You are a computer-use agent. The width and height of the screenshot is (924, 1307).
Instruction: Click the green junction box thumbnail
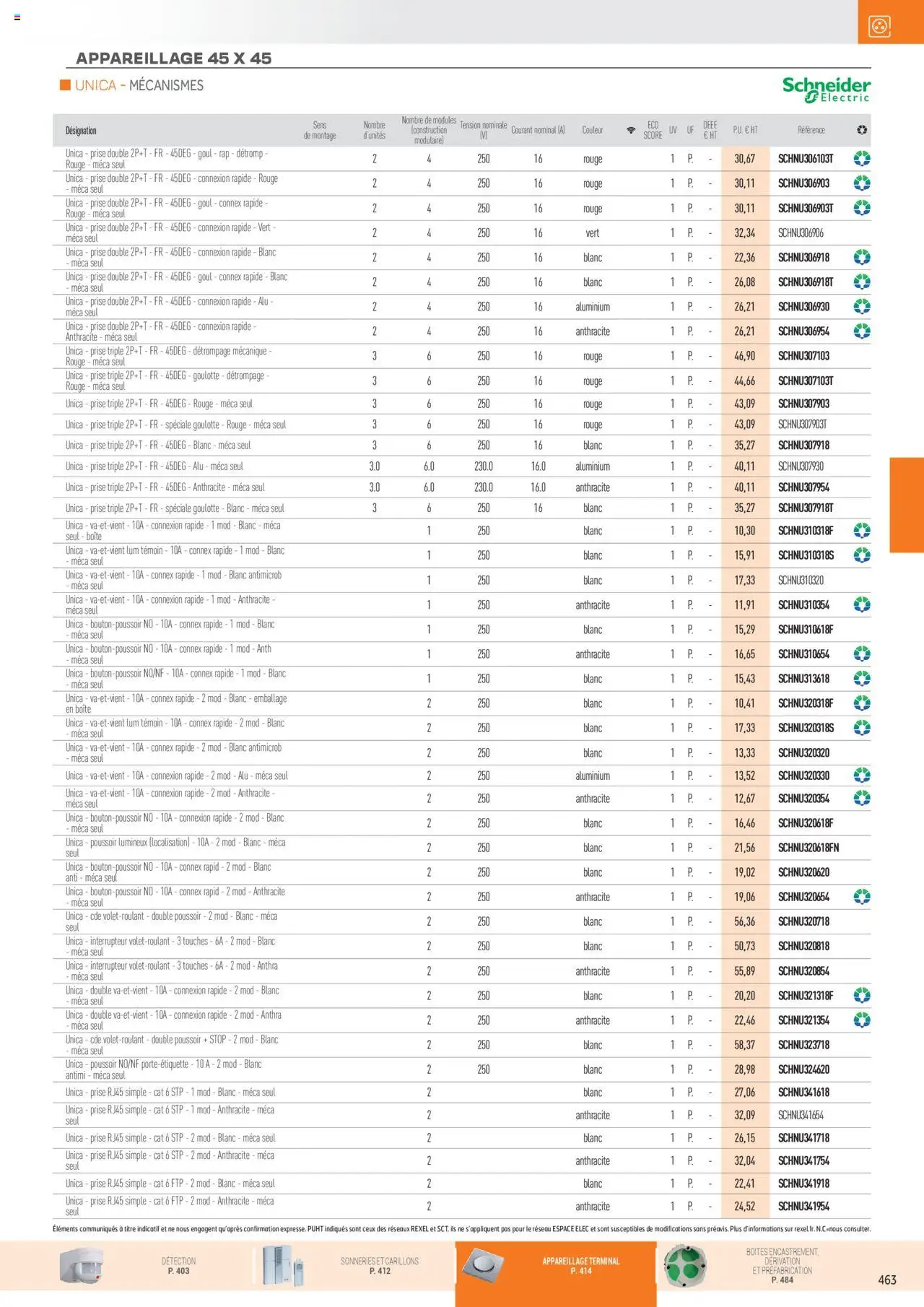685,1266
